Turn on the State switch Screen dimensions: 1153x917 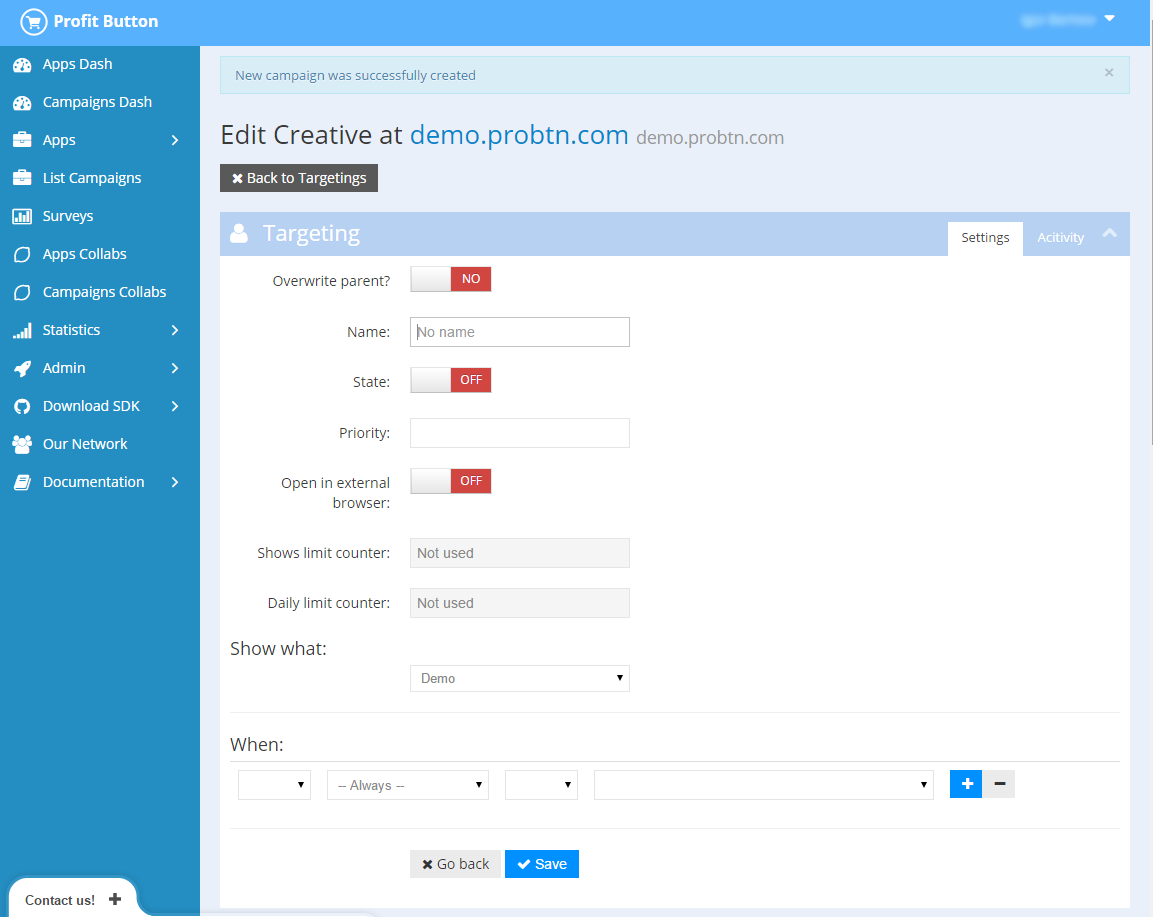point(451,380)
